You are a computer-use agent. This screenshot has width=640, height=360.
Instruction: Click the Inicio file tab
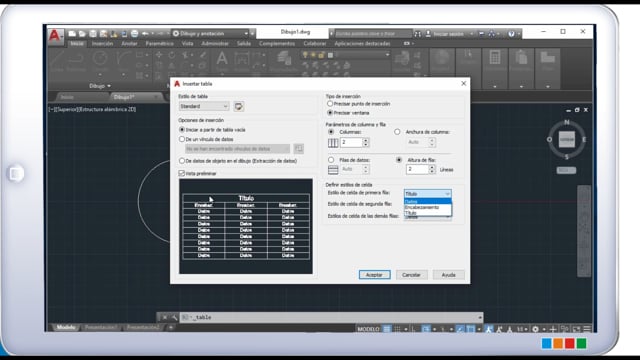click(x=67, y=97)
